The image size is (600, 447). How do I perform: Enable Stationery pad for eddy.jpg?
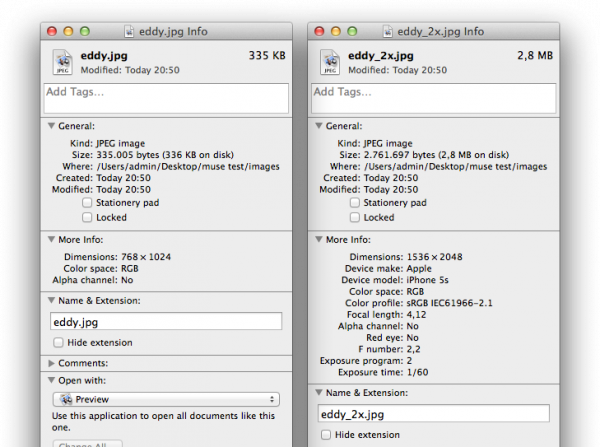(x=88, y=202)
